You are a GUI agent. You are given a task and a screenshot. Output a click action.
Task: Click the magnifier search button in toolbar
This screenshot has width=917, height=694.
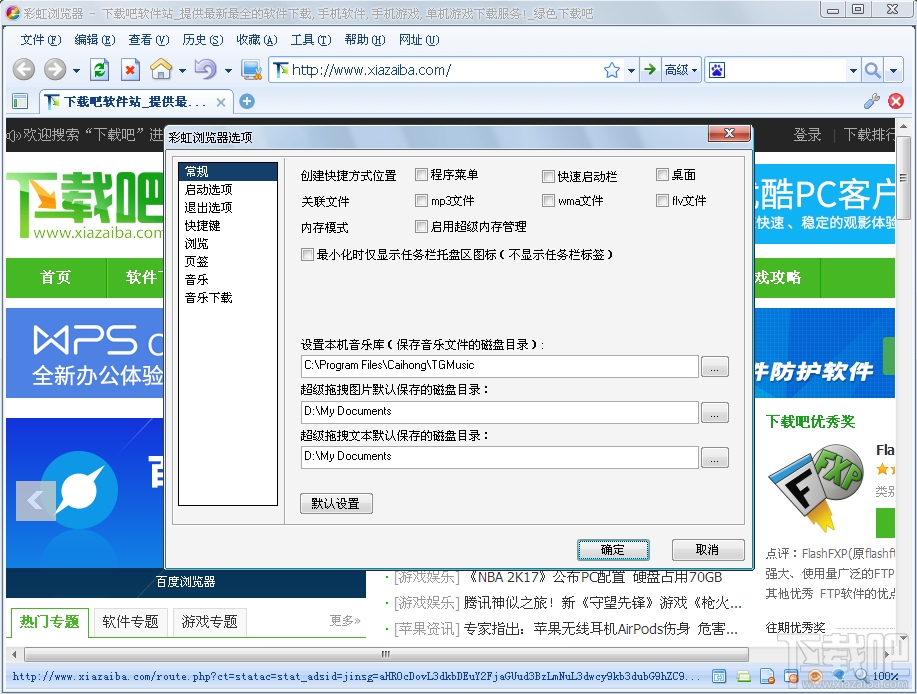(873, 70)
